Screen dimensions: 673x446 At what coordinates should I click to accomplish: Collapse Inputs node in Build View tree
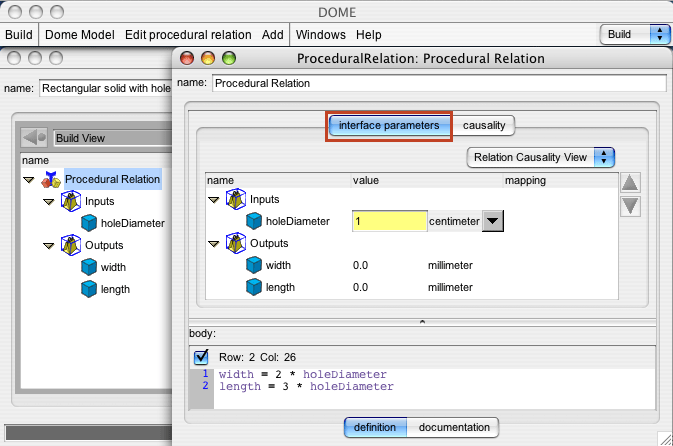[49, 202]
